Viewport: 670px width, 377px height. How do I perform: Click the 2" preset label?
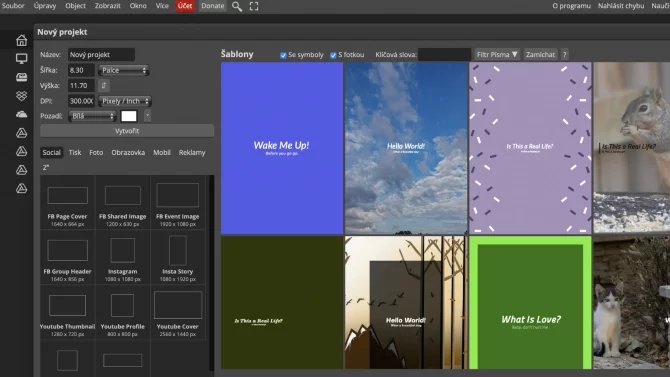[x=46, y=168]
